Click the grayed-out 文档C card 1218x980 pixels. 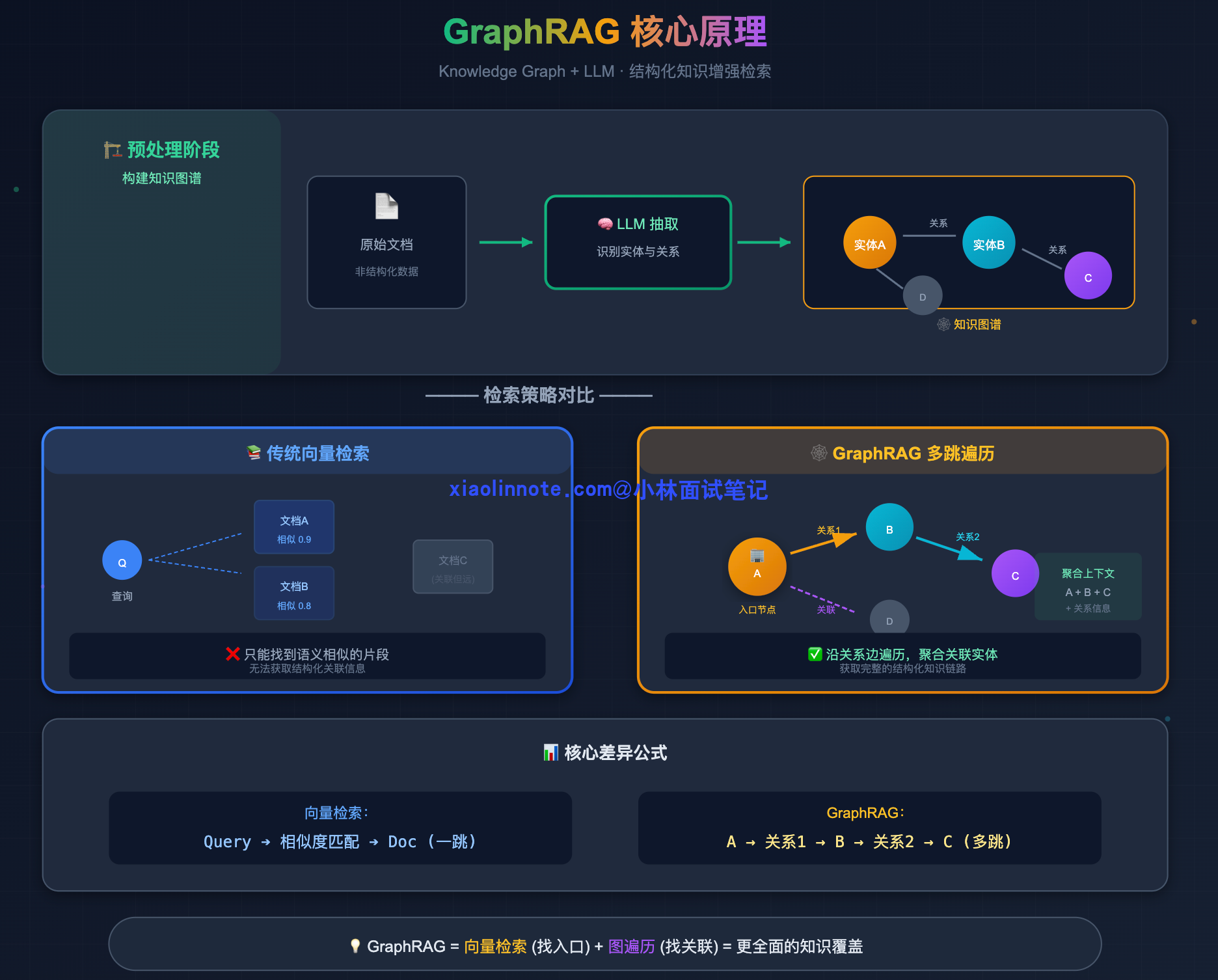click(453, 567)
